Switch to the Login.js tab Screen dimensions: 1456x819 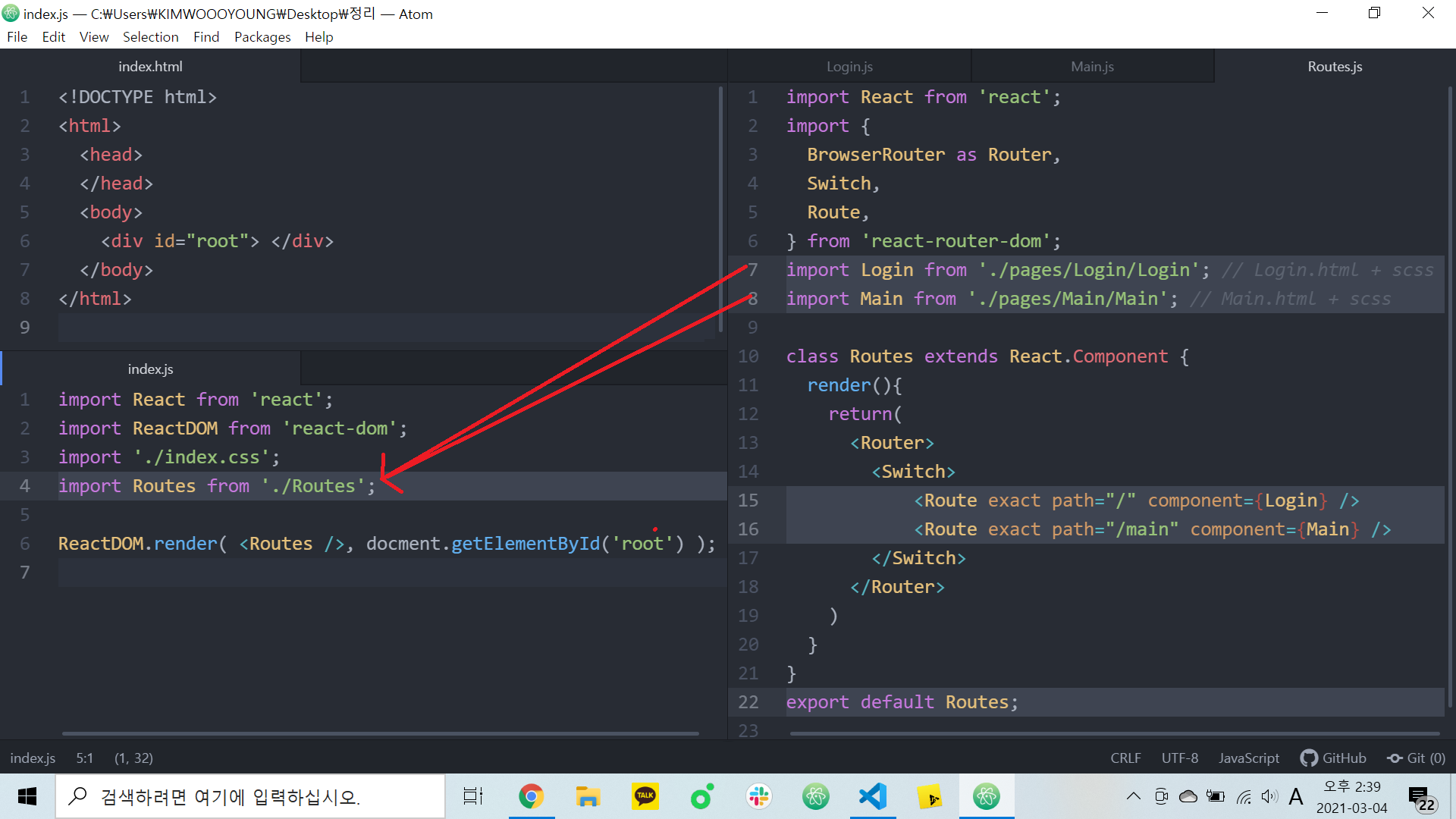pyautogui.click(x=849, y=66)
